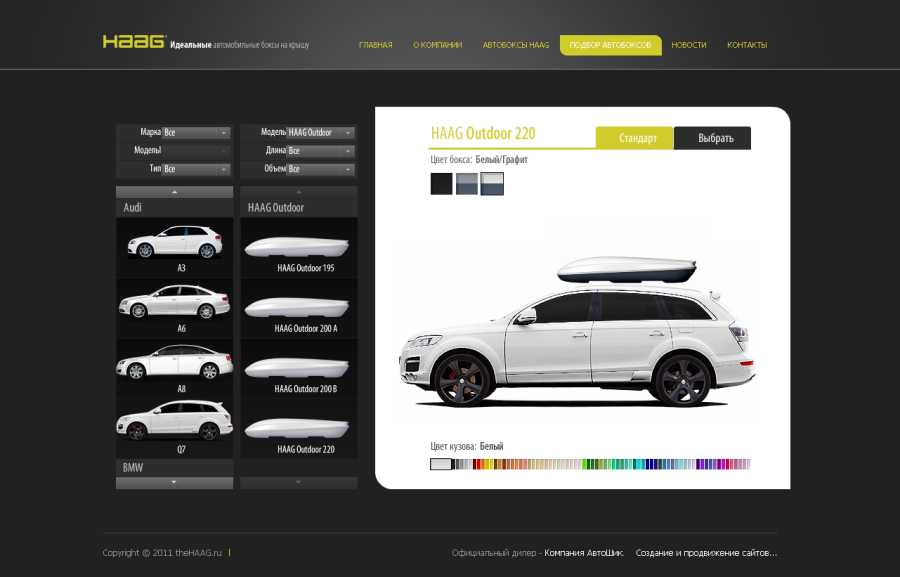Open the АВТОБОКСЫ HAAG menu item
Image resolution: width=900 pixels, height=577 pixels.
[515, 45]
